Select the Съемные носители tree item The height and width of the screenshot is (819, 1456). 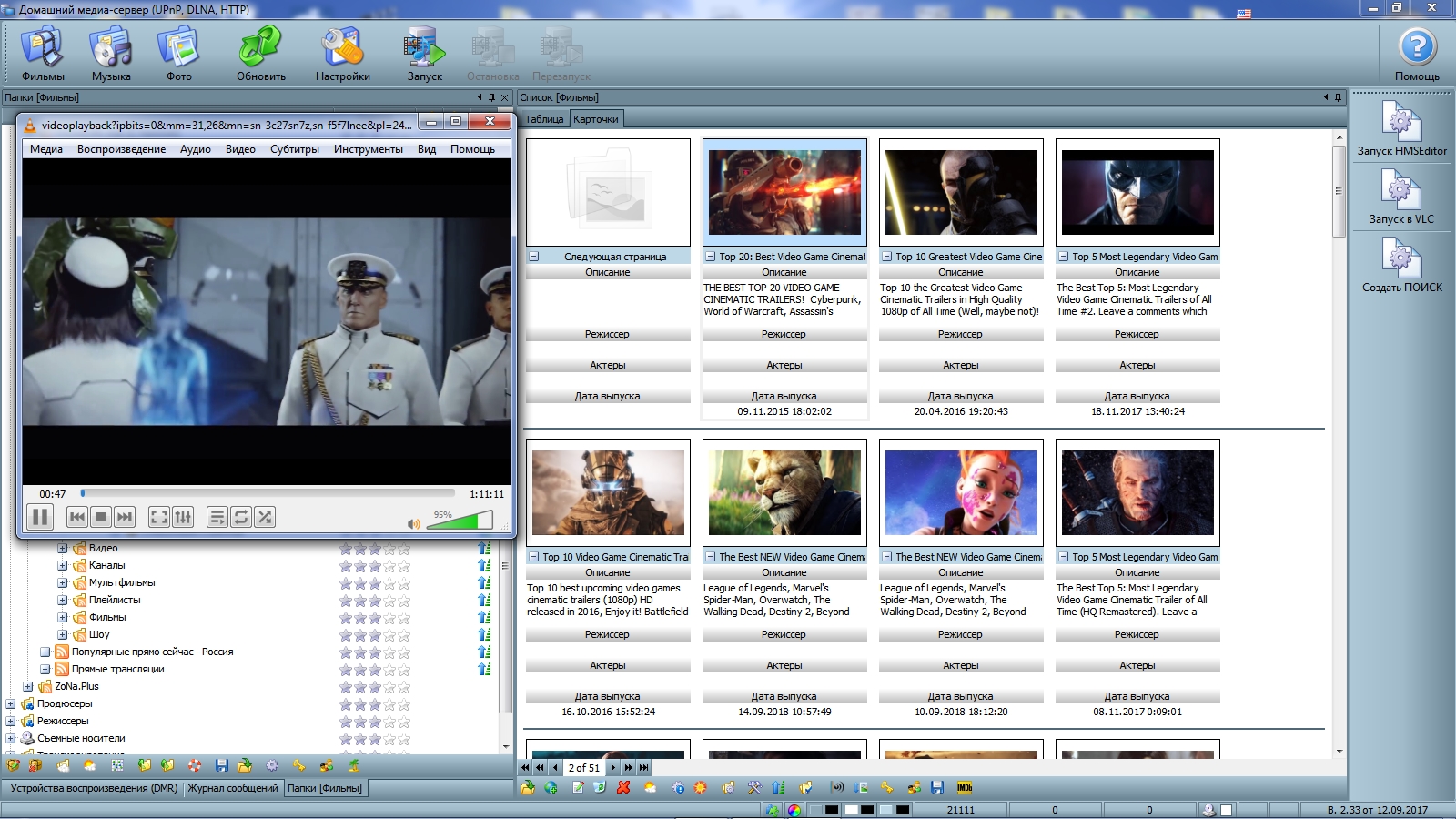tap(81, 738)
